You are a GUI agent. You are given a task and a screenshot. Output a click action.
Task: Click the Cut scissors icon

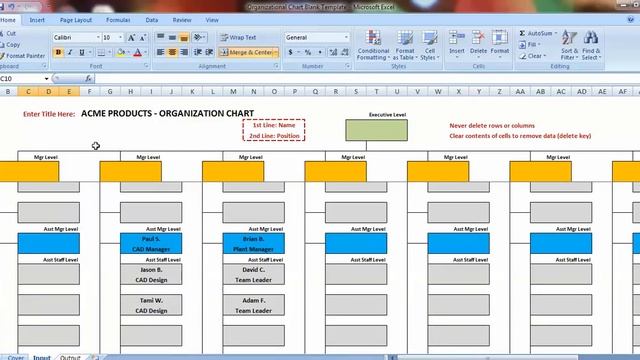[2, 33]
